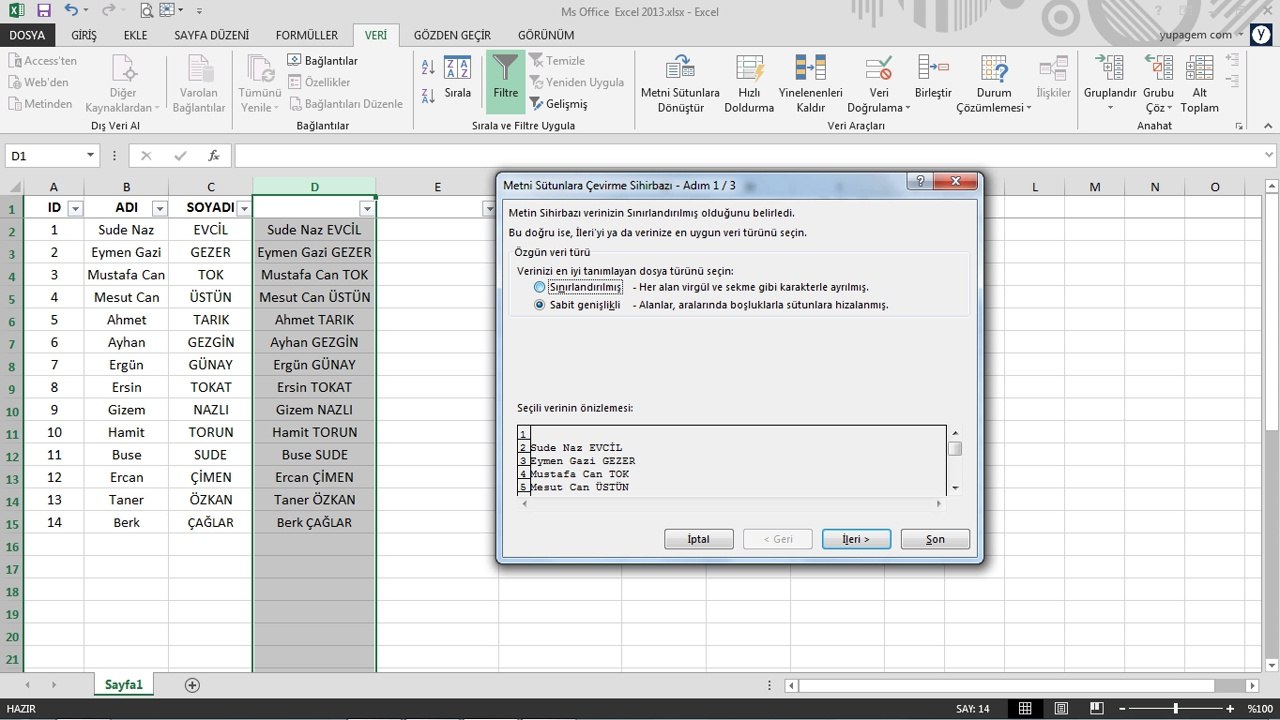Select the Sayfa1 sheet tab
Screen dimensions: 1280x720
(x=124, y=685)
